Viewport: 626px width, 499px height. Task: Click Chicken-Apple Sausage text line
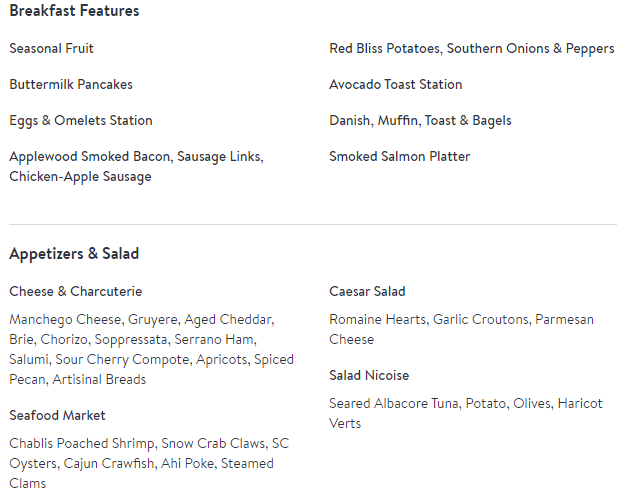click(81, 176)
